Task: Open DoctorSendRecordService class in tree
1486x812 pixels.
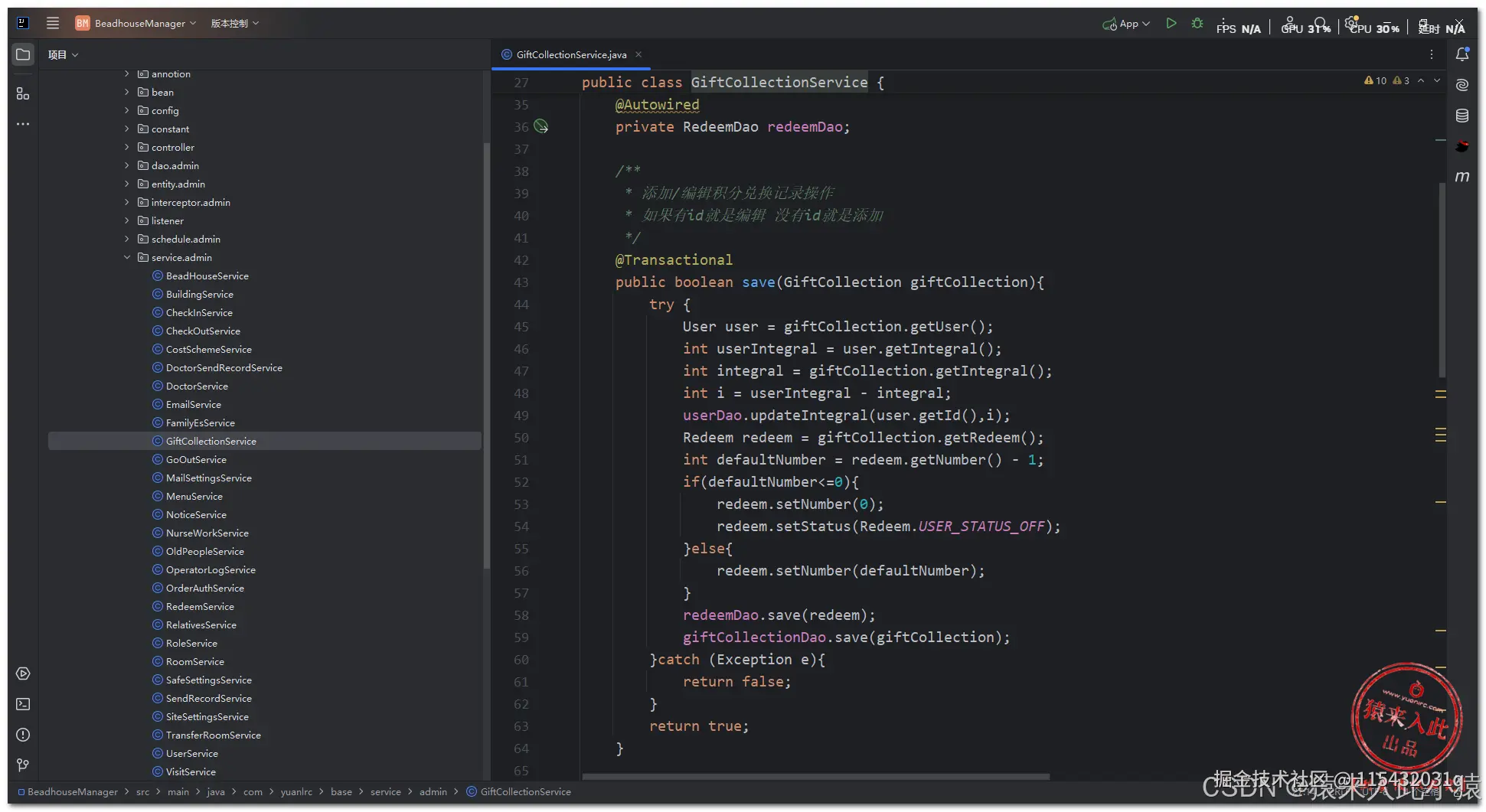Action: [224, 367]
